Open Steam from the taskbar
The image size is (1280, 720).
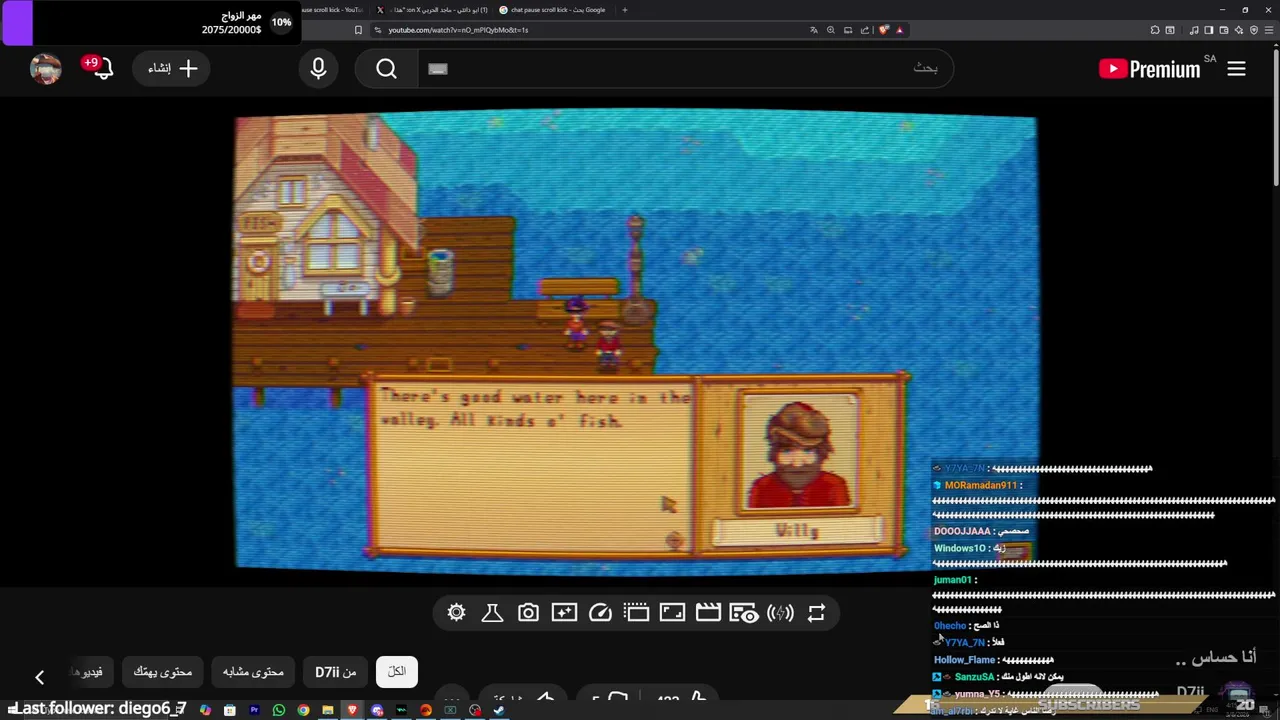point(499,710)
